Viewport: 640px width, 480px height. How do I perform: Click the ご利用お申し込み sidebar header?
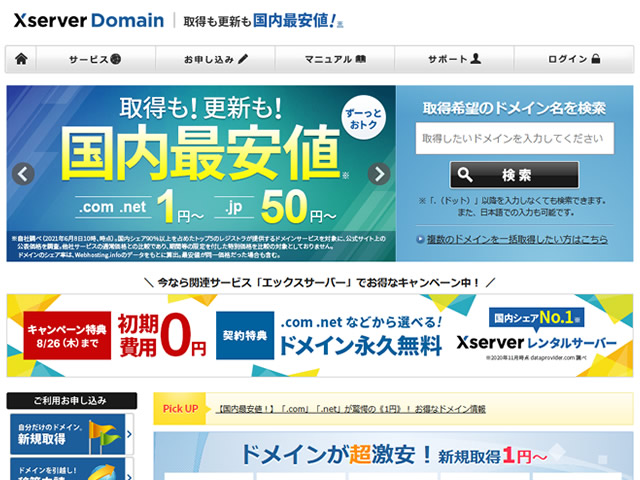(72, 401)
